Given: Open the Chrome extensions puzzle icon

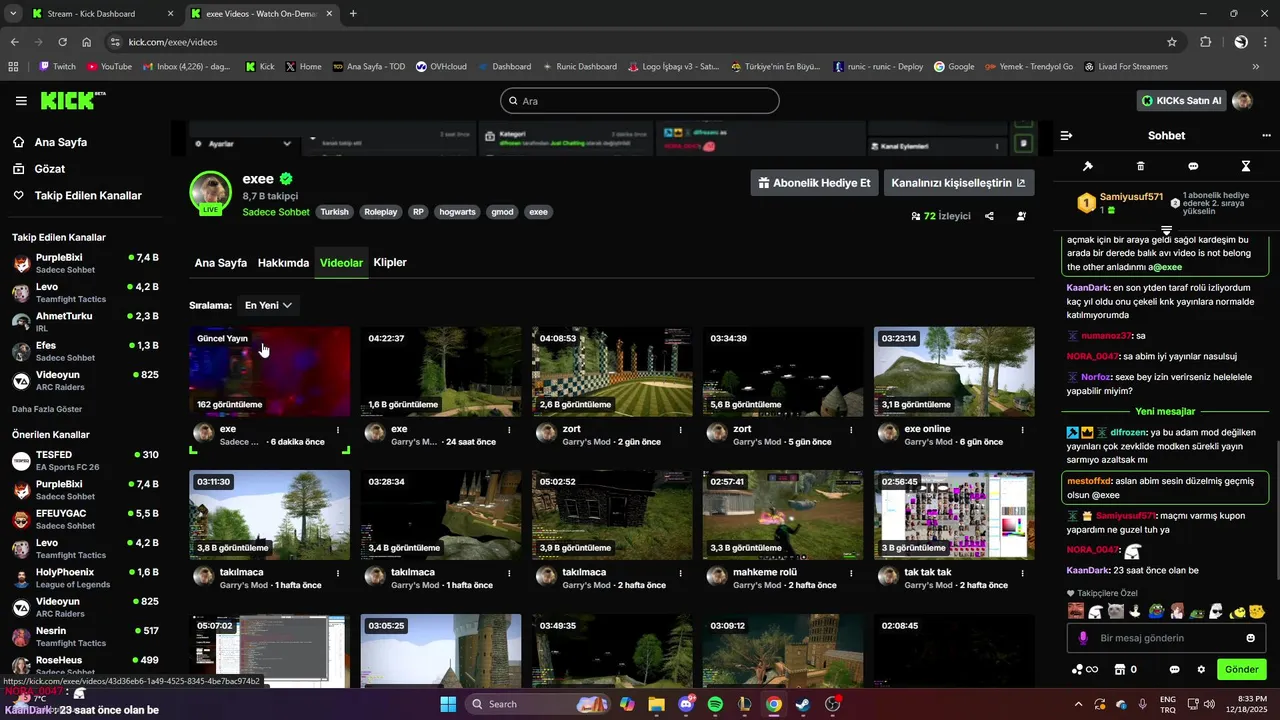Looking at the screenshot, I should pos(1205,42).
